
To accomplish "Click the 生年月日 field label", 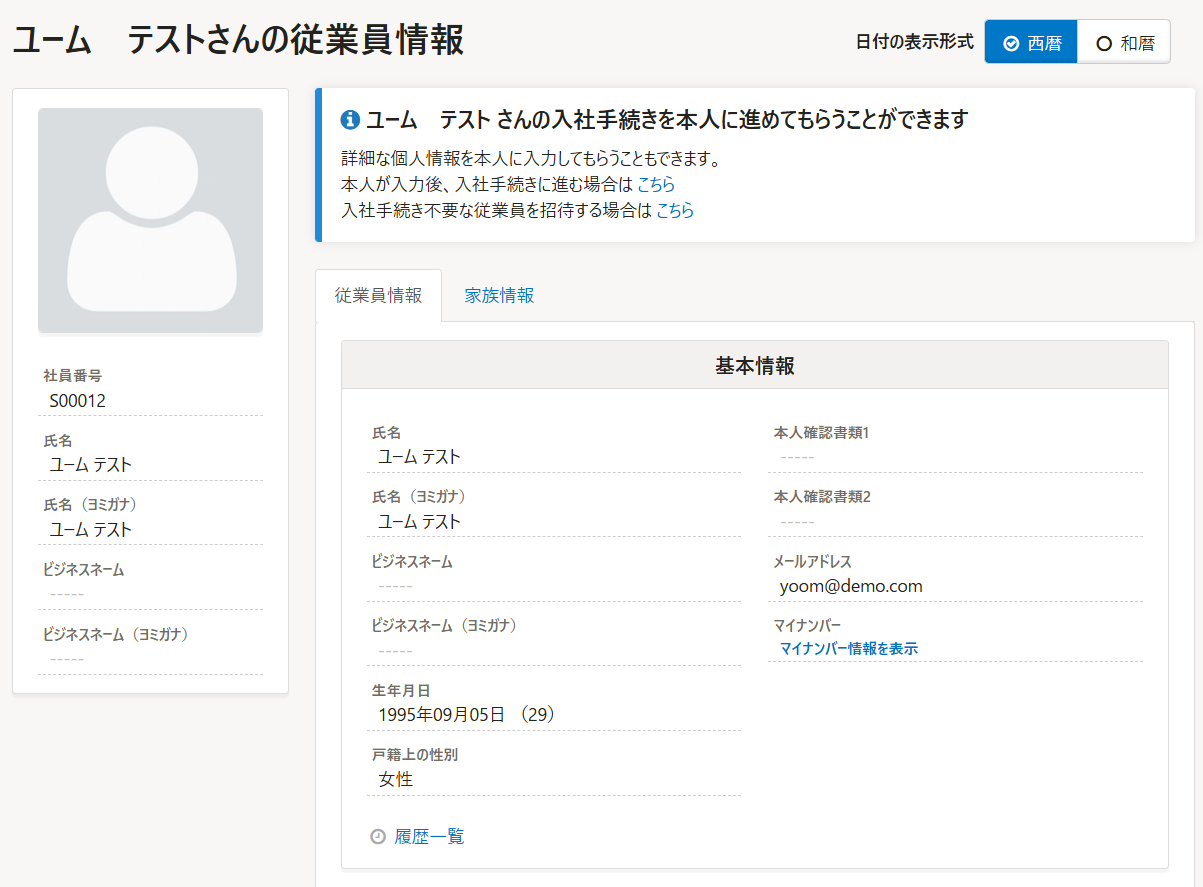I will tap(400, 691).
